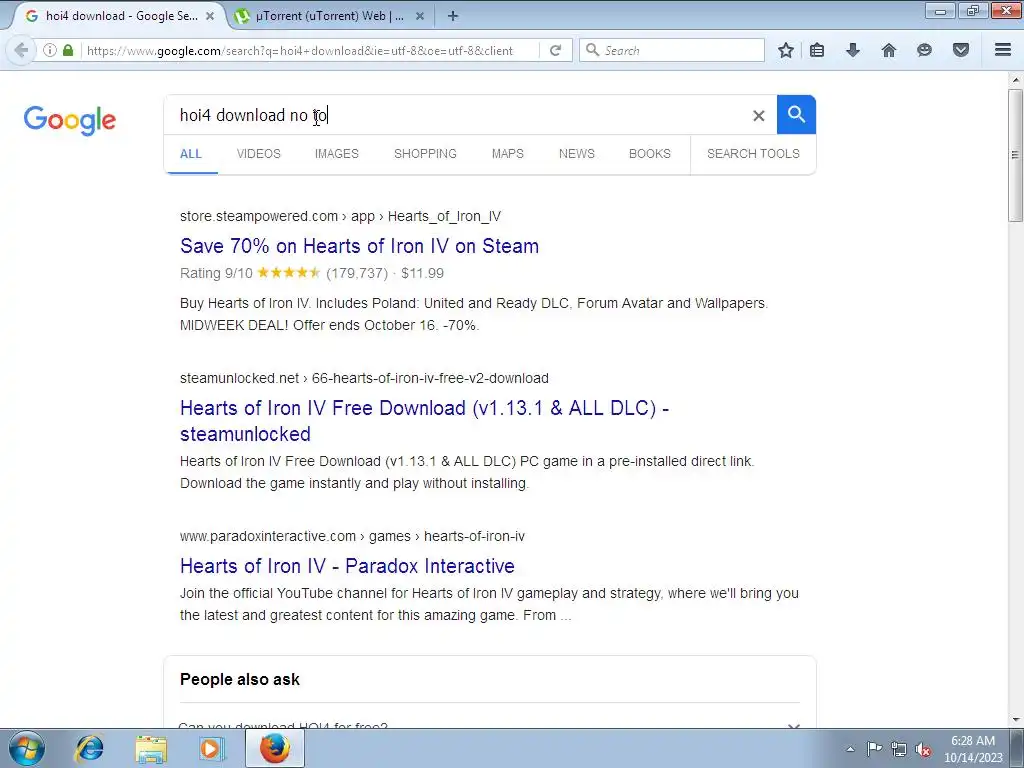The height and width of the screenshot is (768, 1024).
Task: Click the Firefox address bar URL
Action: tap(300, 50)
